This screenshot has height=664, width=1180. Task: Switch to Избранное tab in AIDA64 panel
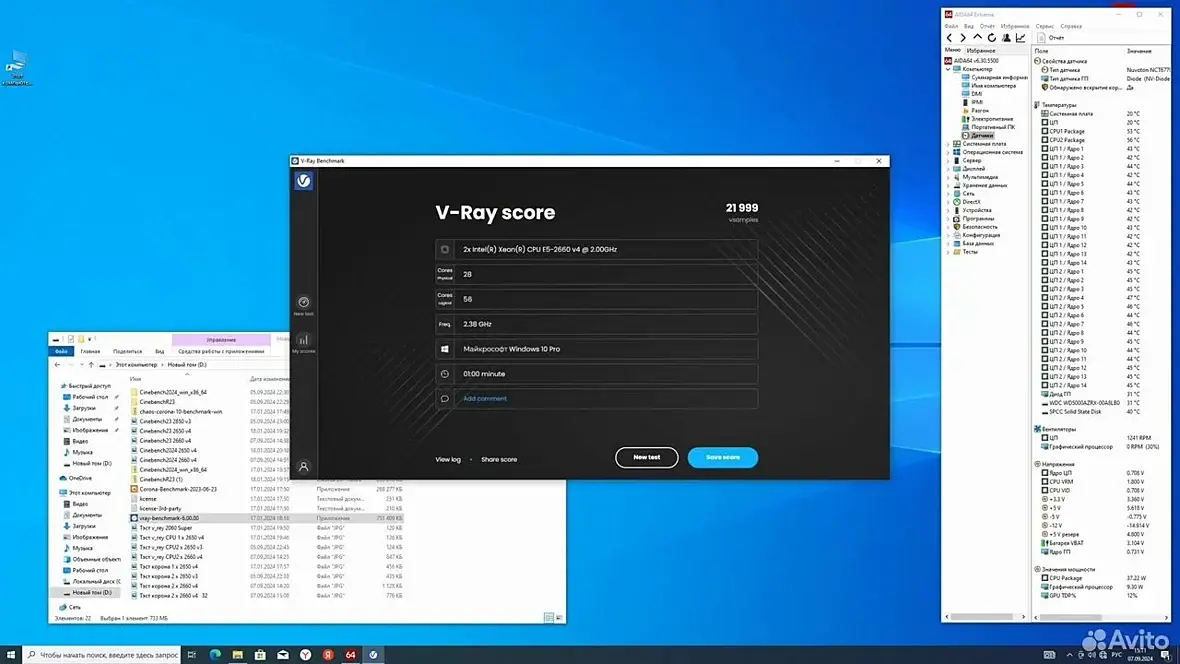[981, 50]
